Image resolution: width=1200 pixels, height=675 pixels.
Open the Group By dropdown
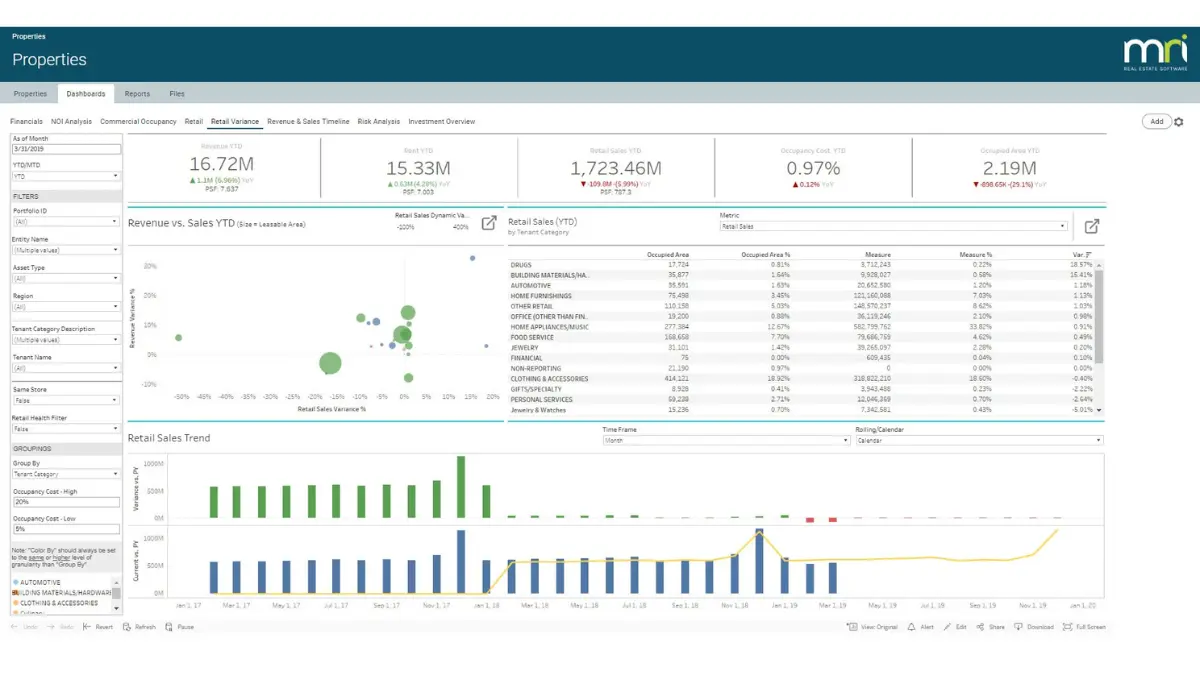point(66,474)
